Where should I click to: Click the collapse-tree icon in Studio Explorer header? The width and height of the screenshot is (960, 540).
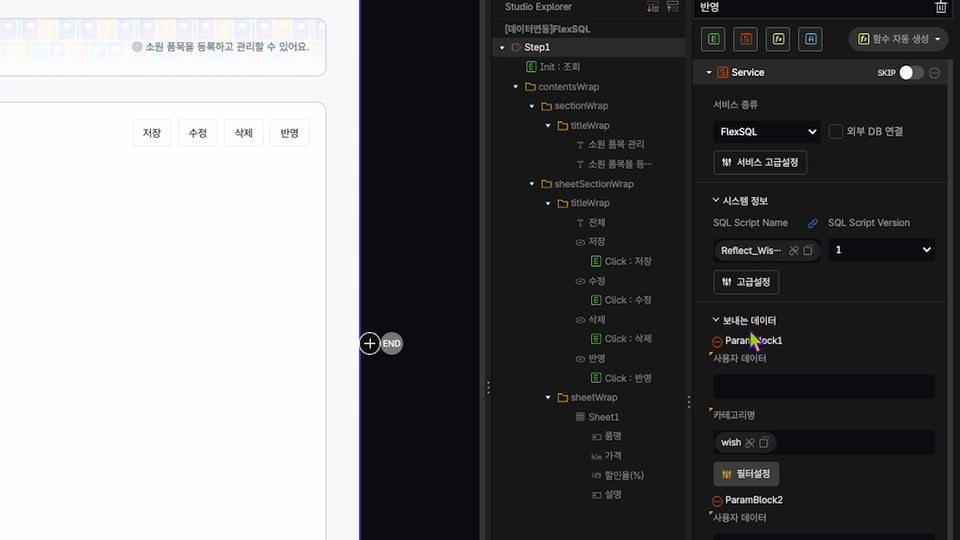(672, 7)
